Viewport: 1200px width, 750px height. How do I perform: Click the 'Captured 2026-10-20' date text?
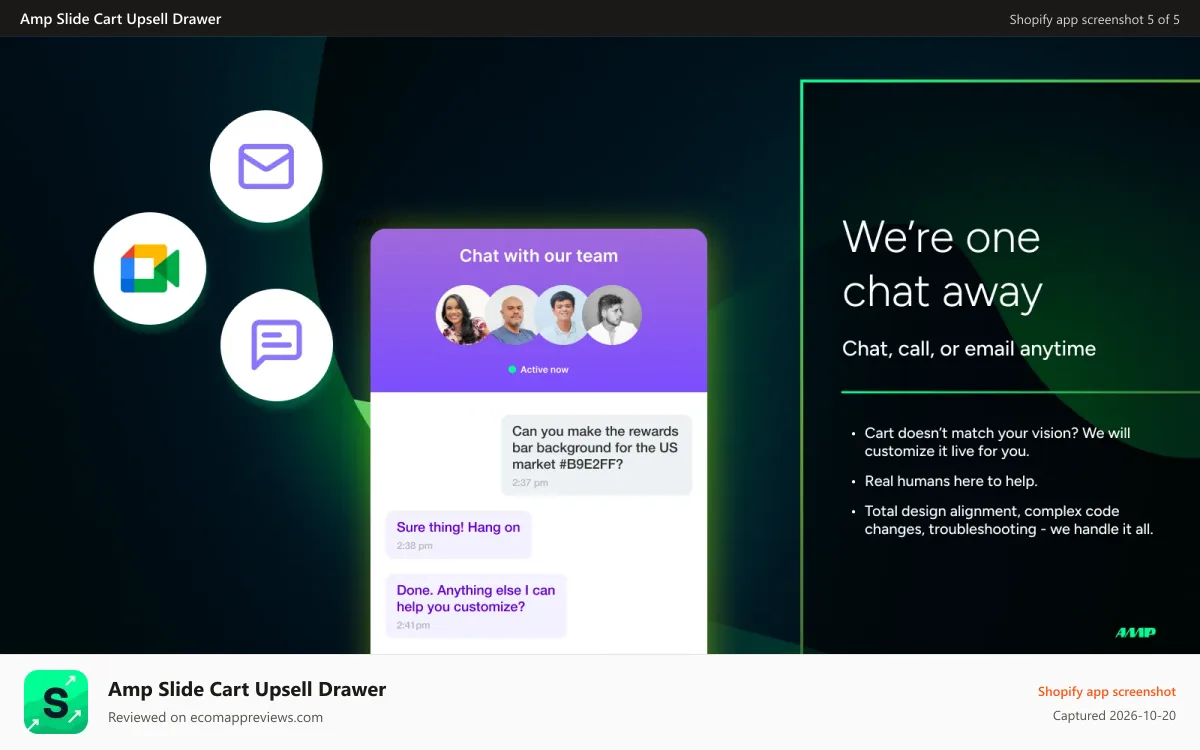click(x=1115, y=716)
